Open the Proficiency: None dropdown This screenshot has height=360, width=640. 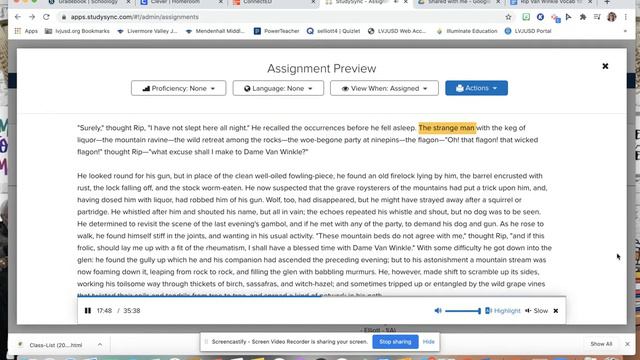click(178, 88)
